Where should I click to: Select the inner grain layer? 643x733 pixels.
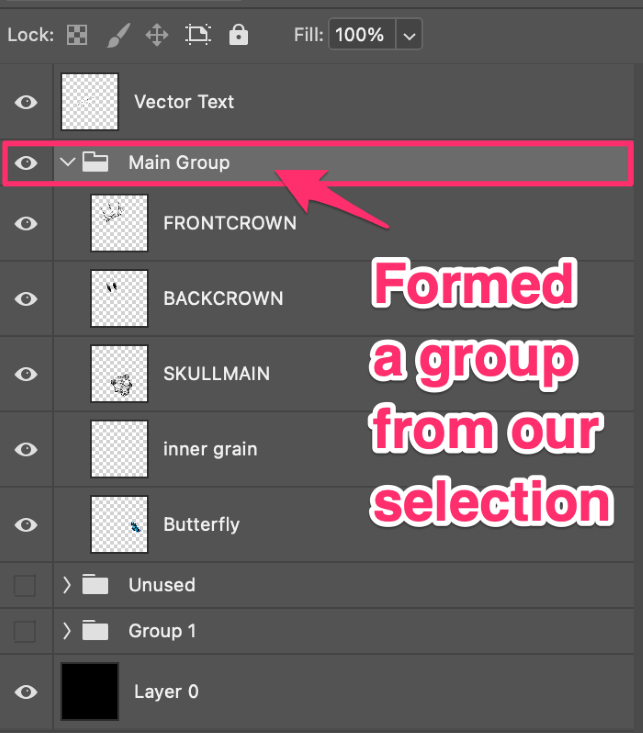click(x=343, y=449)
